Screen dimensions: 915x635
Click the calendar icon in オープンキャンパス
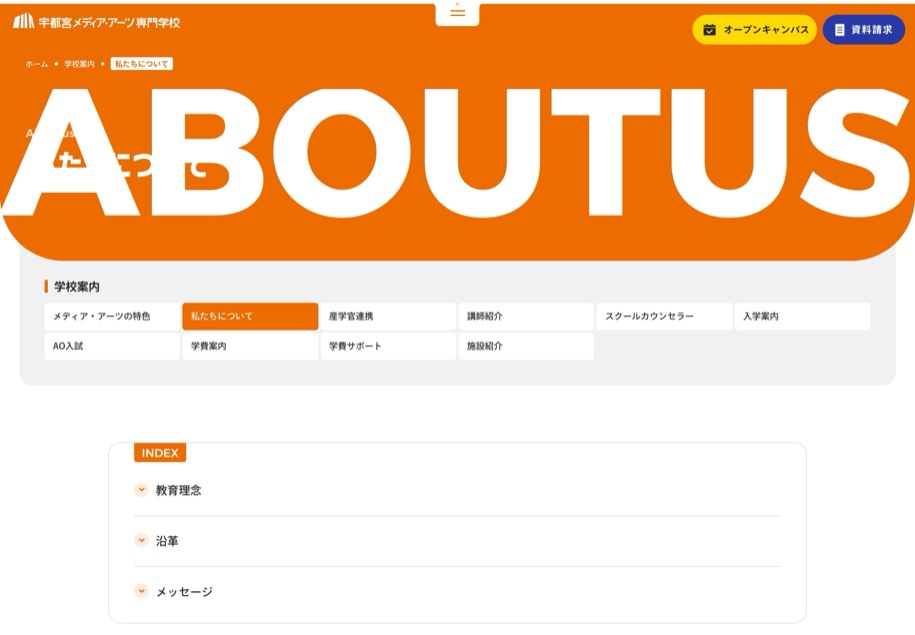pos(710,30)
